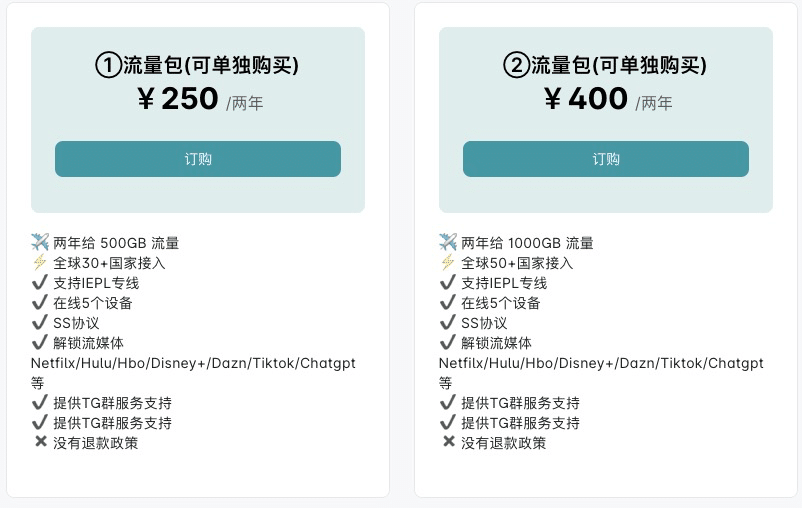Click Netflix/Hulu streaming list in first plan

(x=193, y=363)
